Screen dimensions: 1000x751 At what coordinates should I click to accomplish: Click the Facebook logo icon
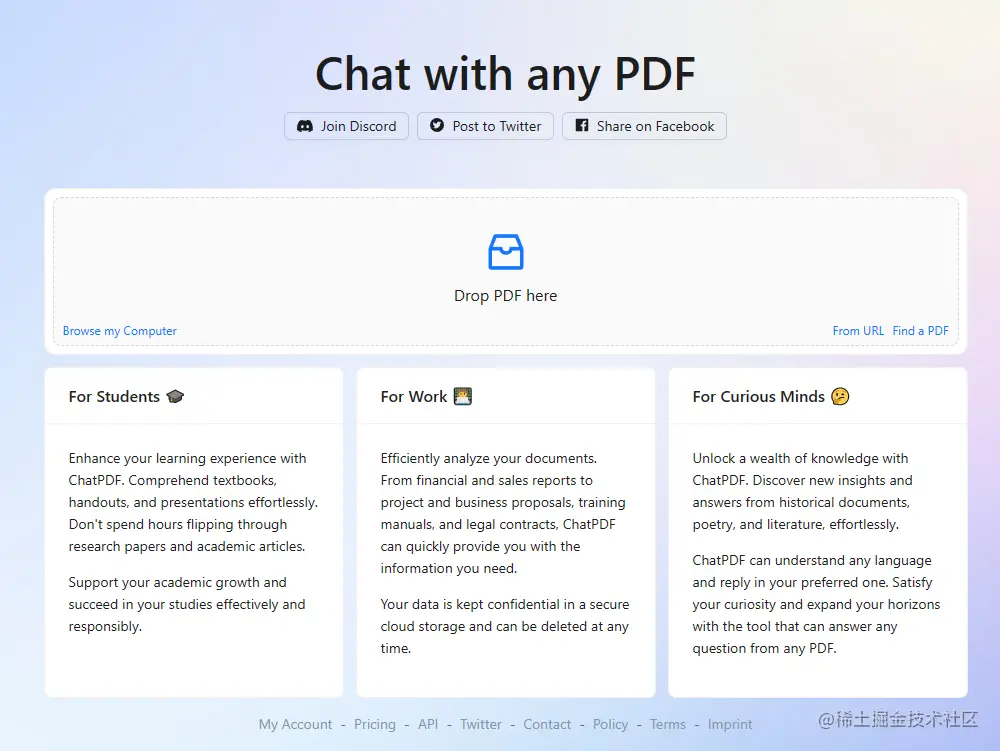pos(582,125)
